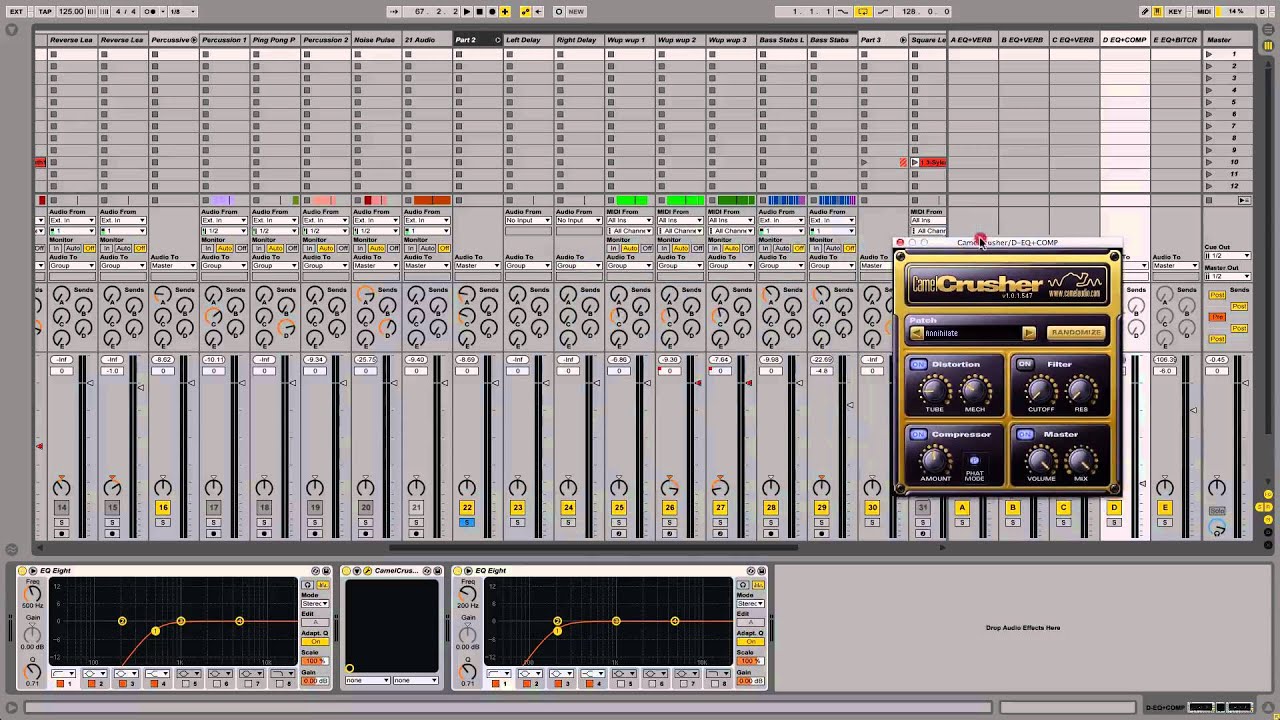Open the second EQ Eight Mode dropdown

point(751,603)
